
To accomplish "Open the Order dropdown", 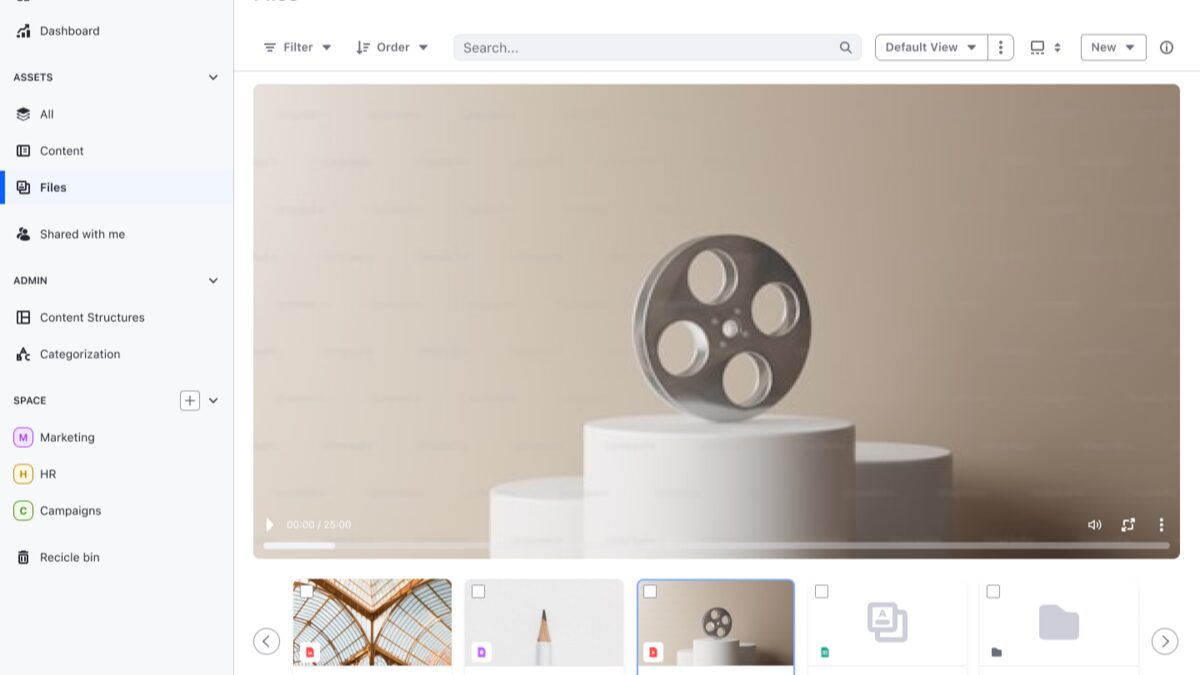I will coord(392,47).
